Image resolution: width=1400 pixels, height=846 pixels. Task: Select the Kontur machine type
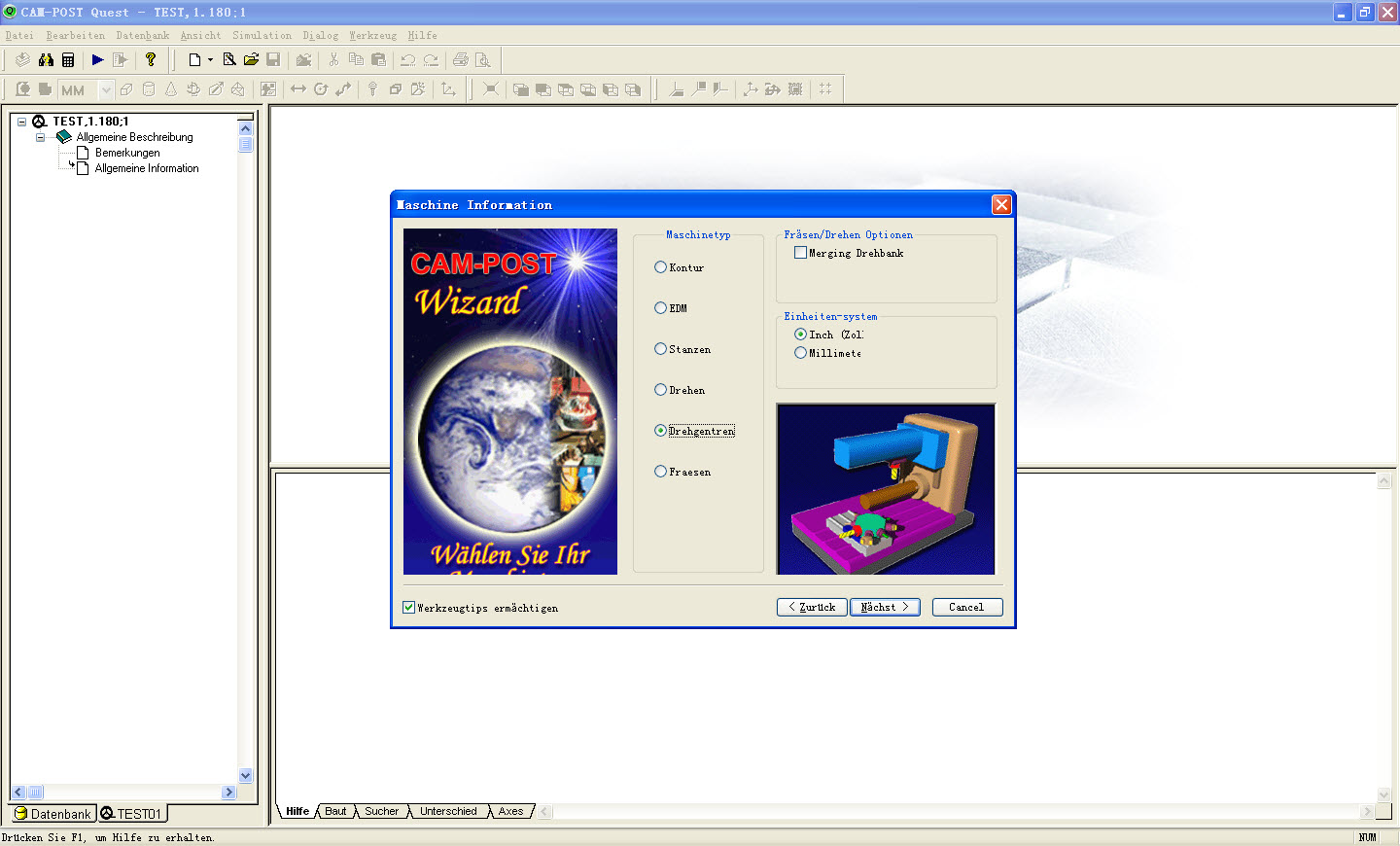[679, 267]
